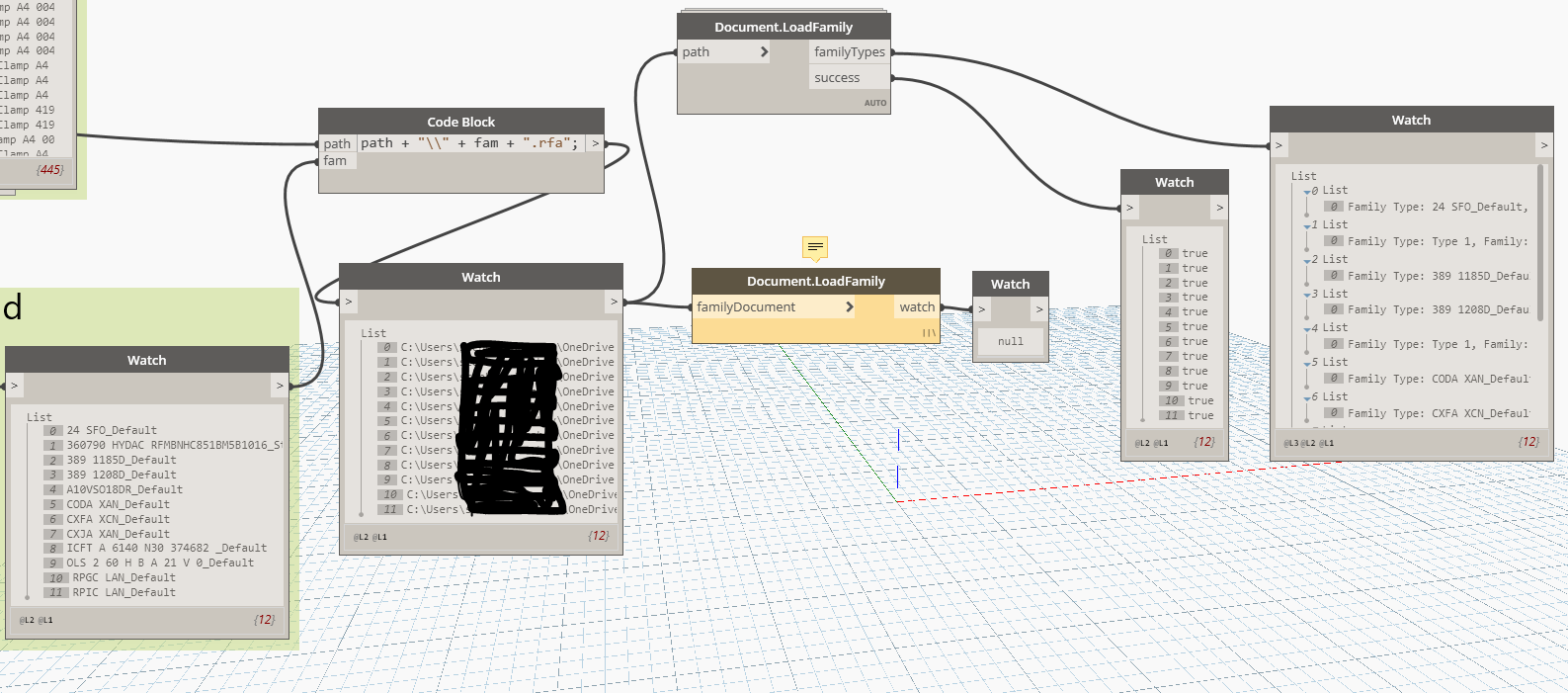Click the success output port

click(850, 77)
